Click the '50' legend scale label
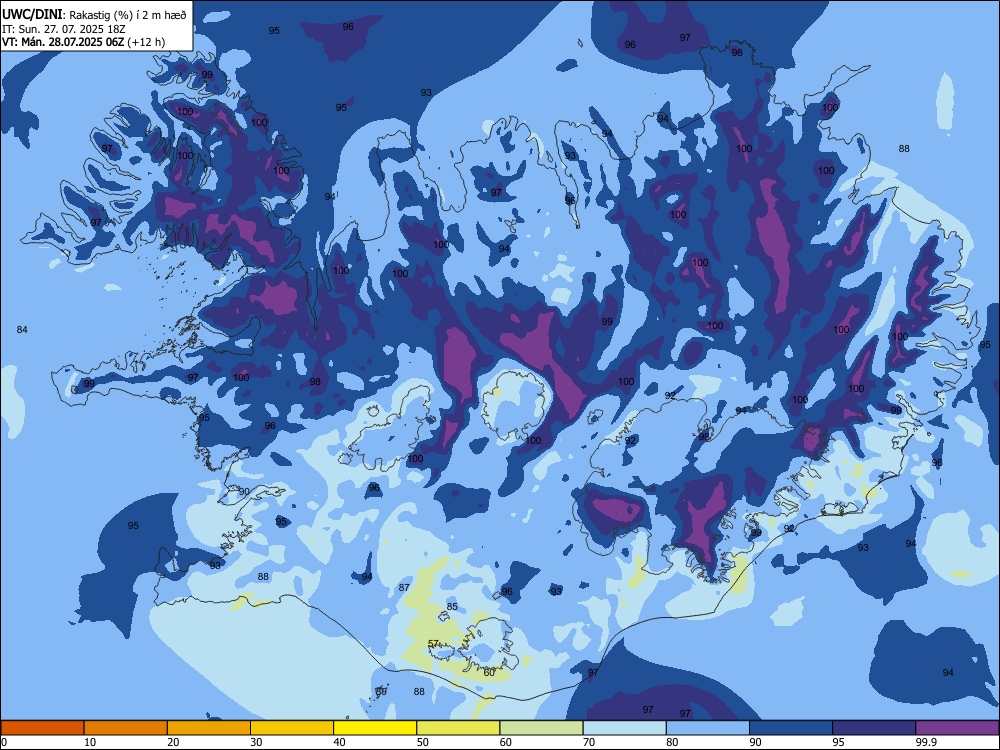This screenshot has height=750, width=1000. tap(422, 742)
